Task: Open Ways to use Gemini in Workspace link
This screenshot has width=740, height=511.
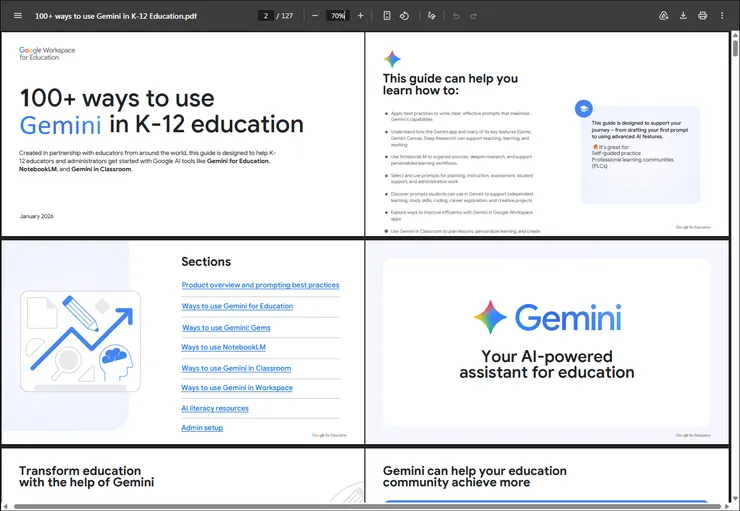Action: (237, 387)
